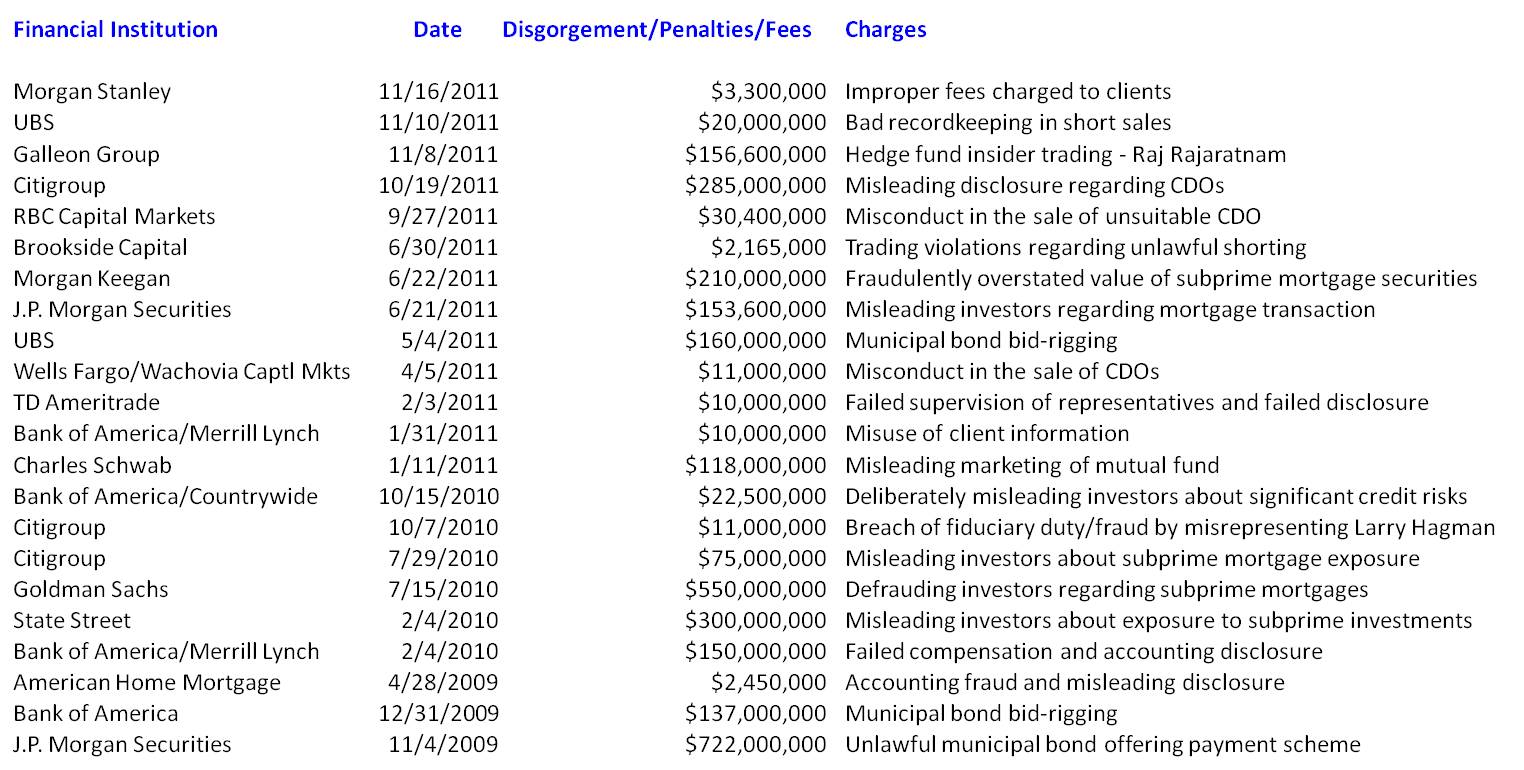Click the State Street institution cell
The width and height of the screenshot is (1524, 770).
pos(72,620)
